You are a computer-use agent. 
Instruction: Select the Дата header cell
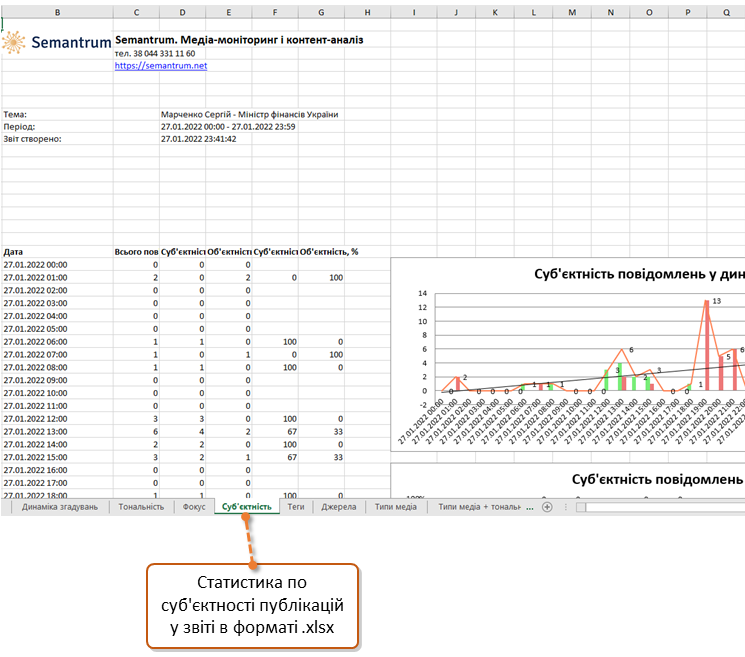pyautogui.click(x=57, y=252)
